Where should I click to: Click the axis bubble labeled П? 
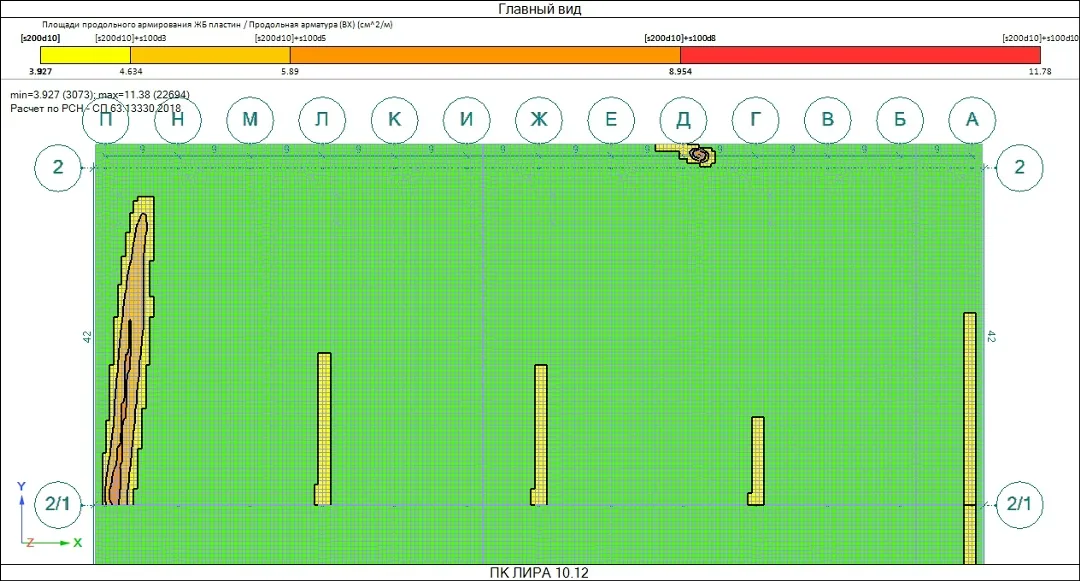click(105, 120)
